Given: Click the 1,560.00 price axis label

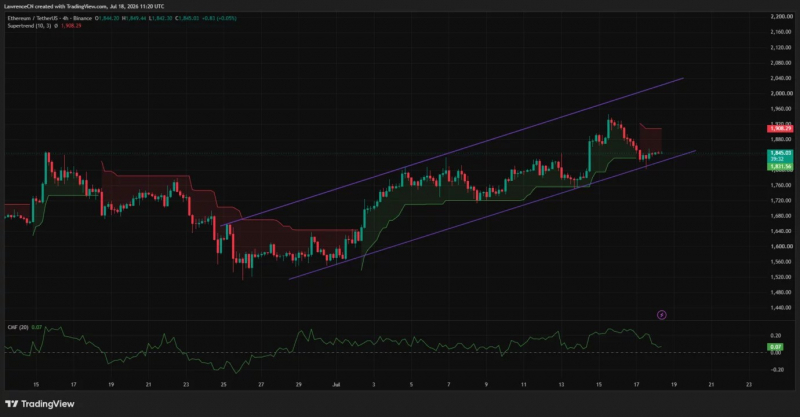Looking at the screenshot, I should coord(781,261).
